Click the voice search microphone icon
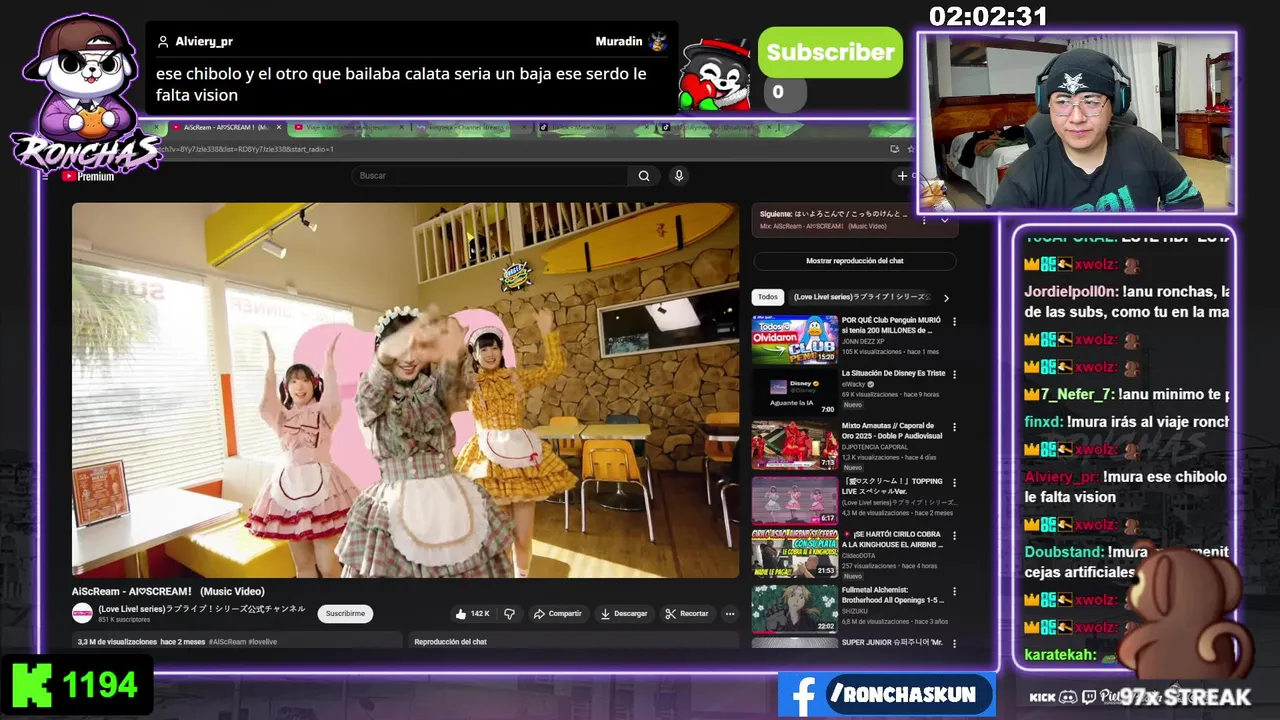 (x=679, y=176)
